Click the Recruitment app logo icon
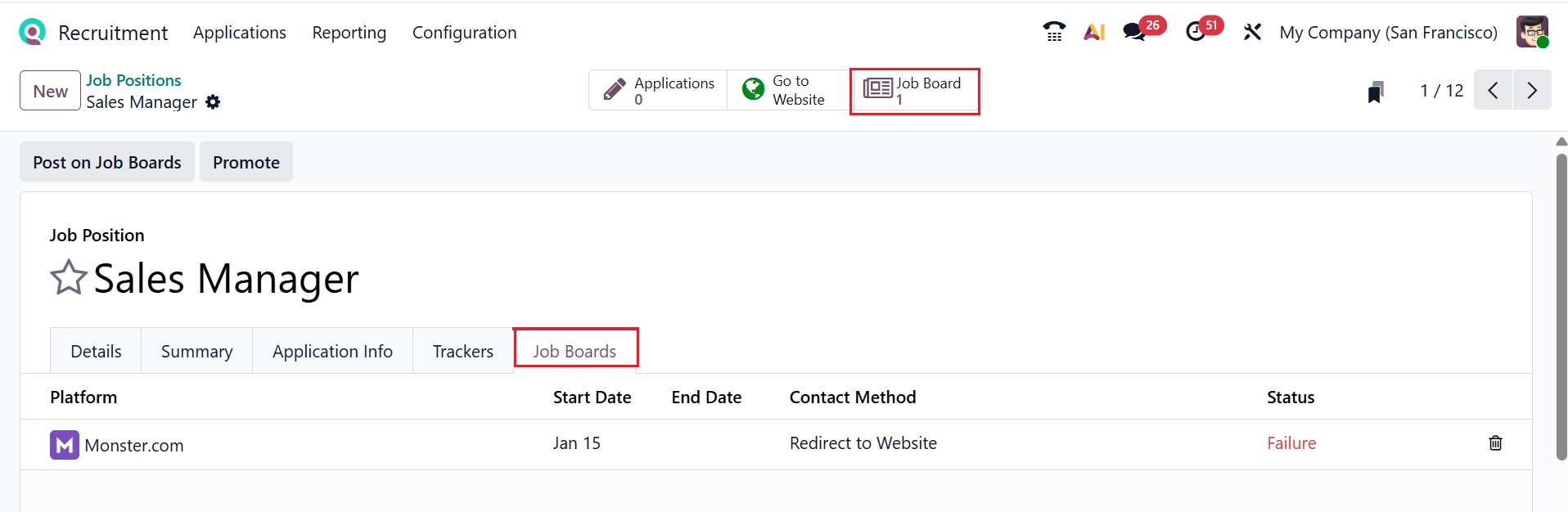This screenshot has height=512, width=1568. (x=32, y=32)
